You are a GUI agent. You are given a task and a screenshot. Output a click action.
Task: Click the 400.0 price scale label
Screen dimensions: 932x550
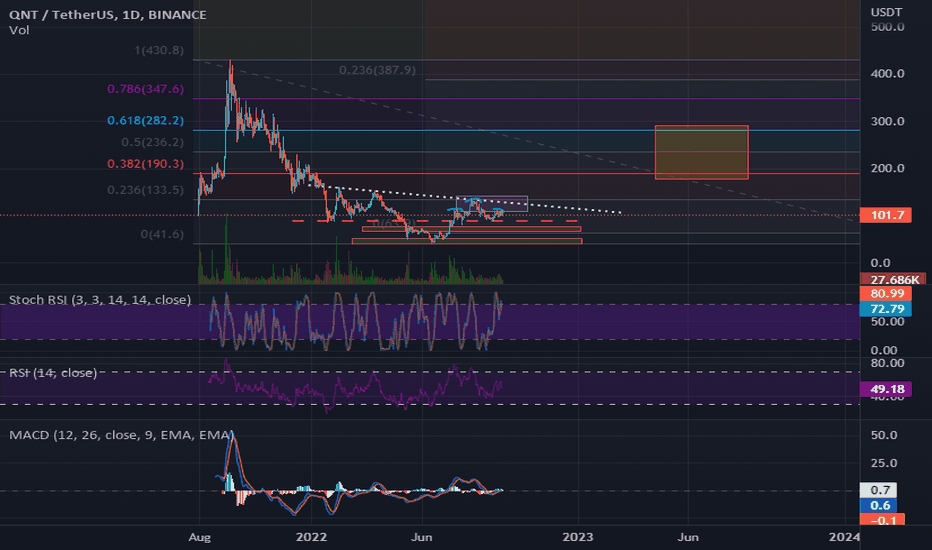pyautogui.click(x=887, y=74)
